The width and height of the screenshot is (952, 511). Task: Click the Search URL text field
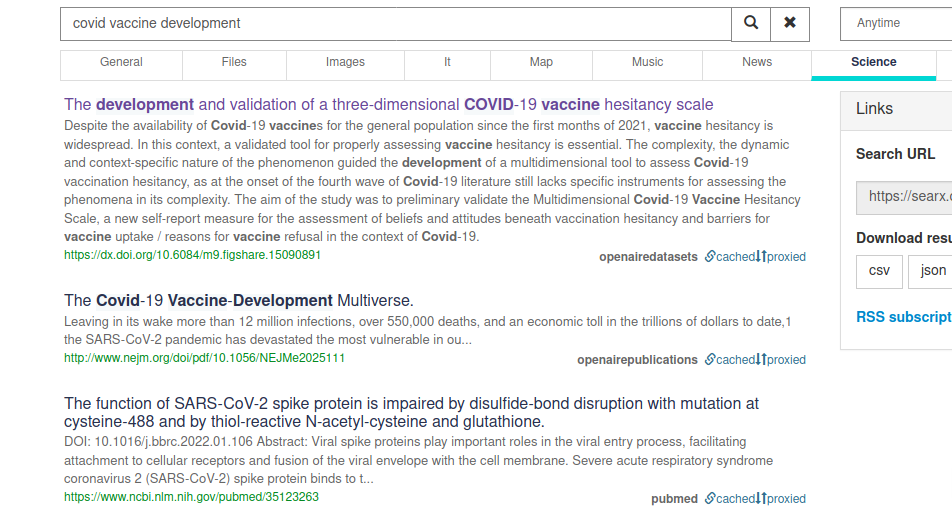[x=904, y=196]
